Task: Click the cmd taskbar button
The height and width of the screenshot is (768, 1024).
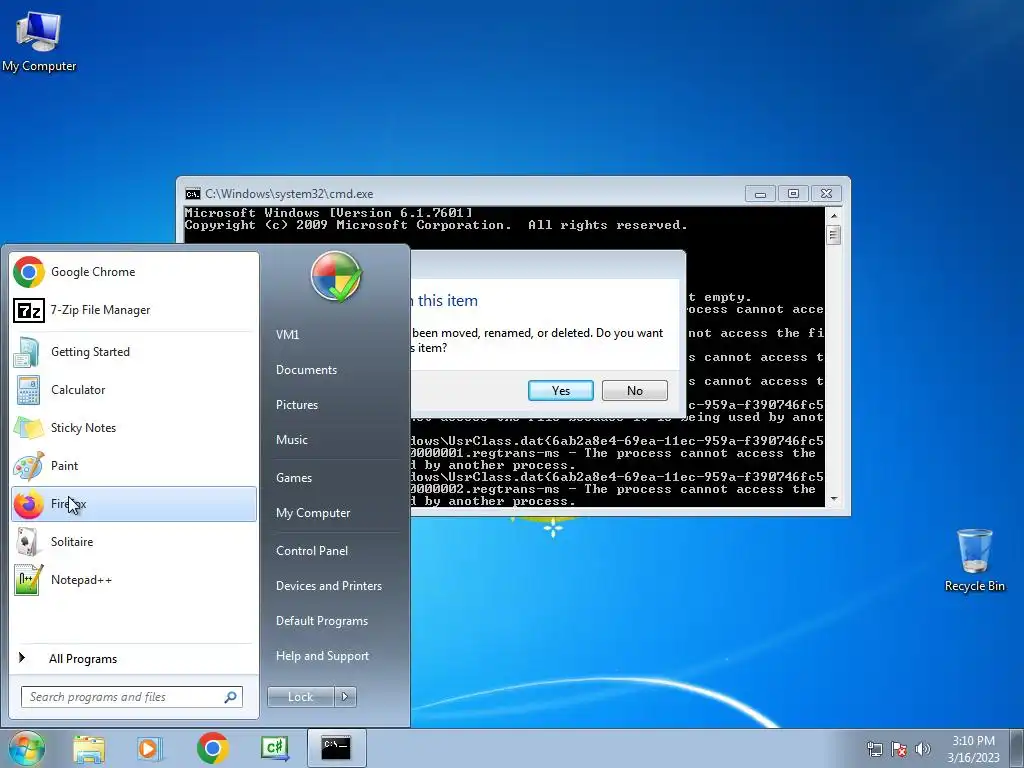Action: point(336,748)
